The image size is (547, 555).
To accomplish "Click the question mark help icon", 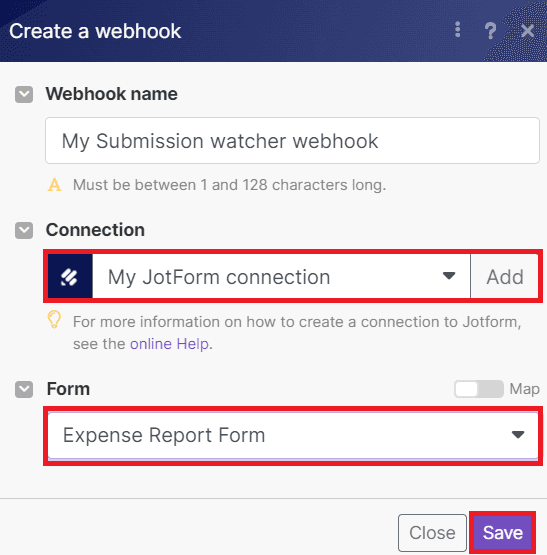I will (x=490, y=31).
